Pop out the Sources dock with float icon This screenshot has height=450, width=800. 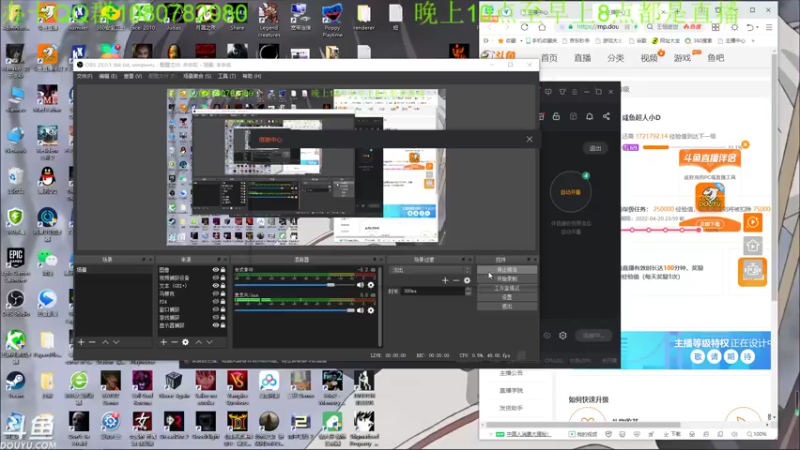point(219,260)
